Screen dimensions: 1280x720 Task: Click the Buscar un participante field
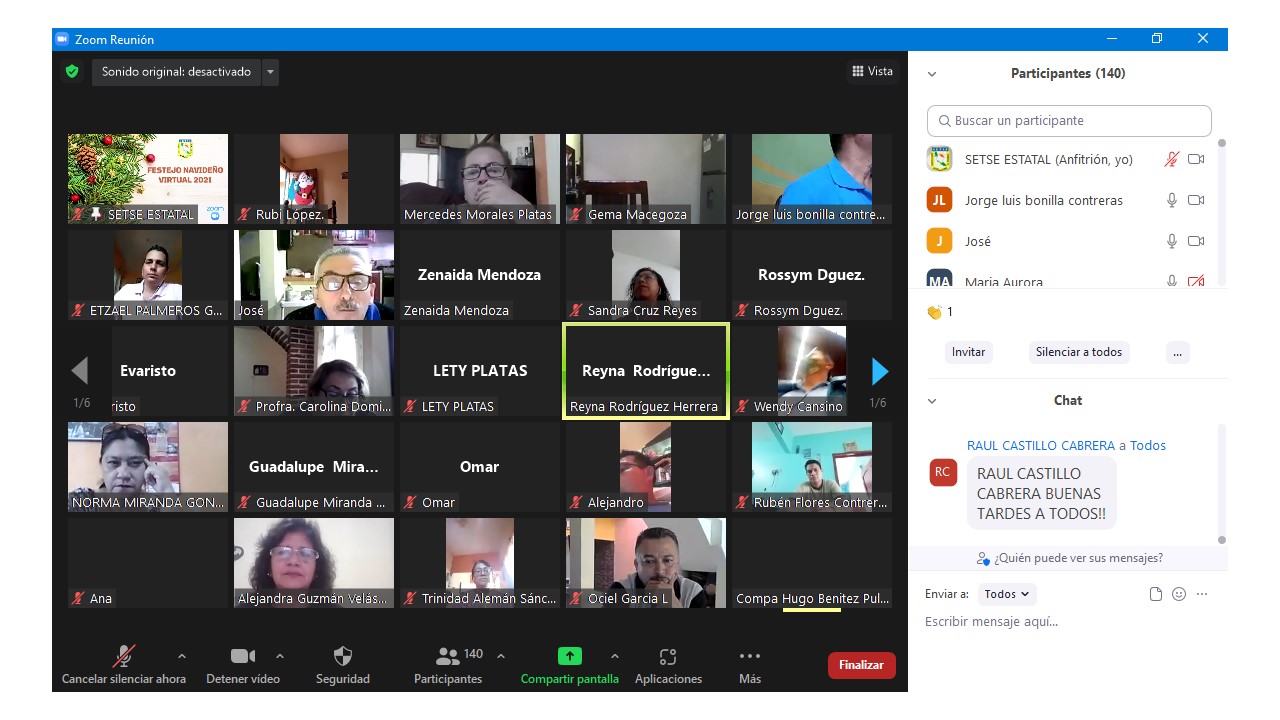[x=1069, y=121]
